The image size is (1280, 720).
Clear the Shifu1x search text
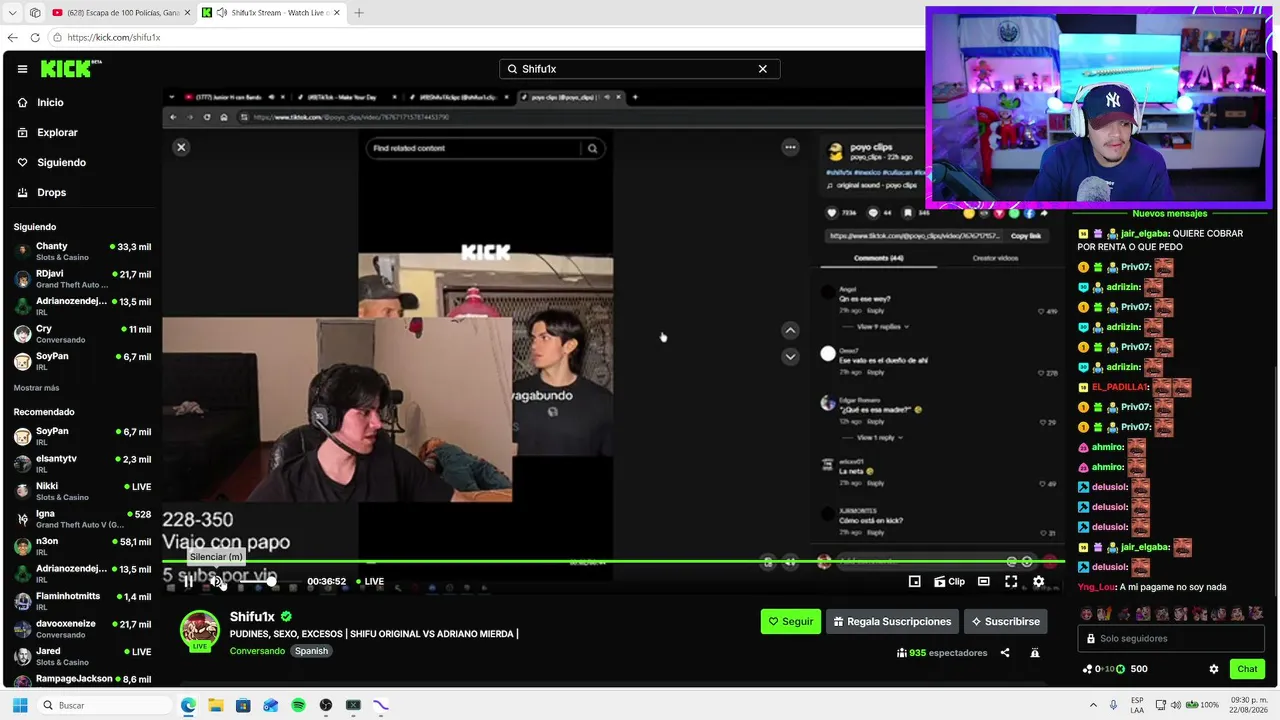click(x=763, y=69)
